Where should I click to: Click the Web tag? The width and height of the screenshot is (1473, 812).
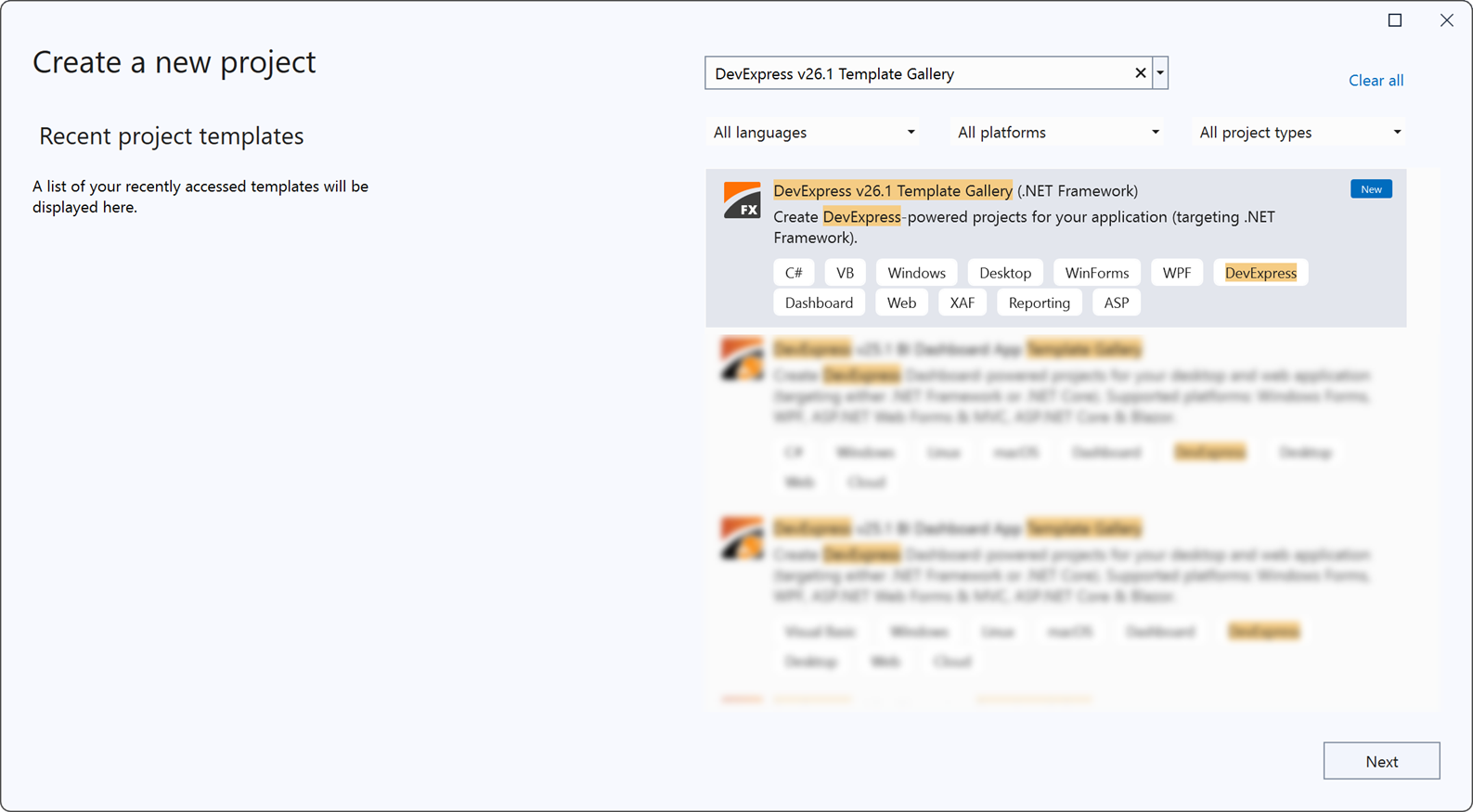click(901, 303)
